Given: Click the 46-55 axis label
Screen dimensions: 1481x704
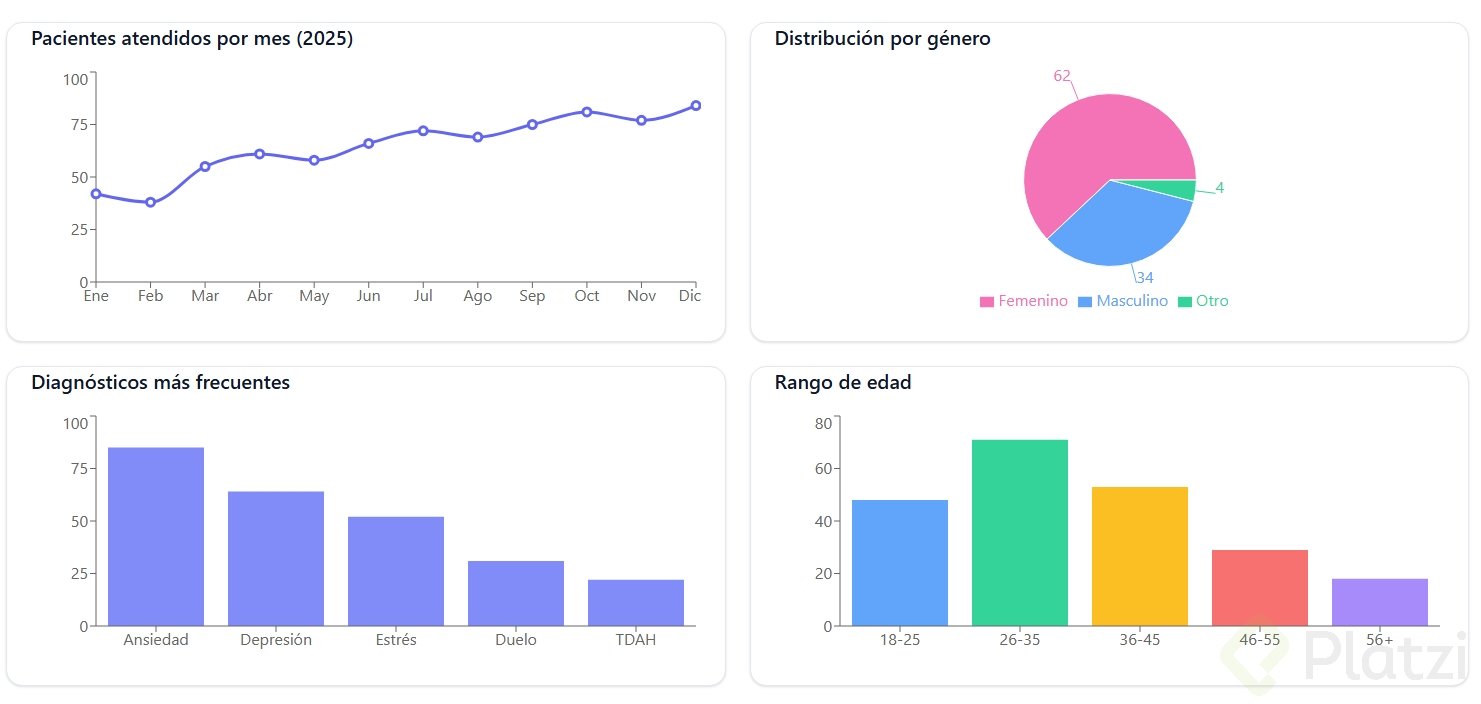Looking at the screenshot, I should tap(1260, 640).
